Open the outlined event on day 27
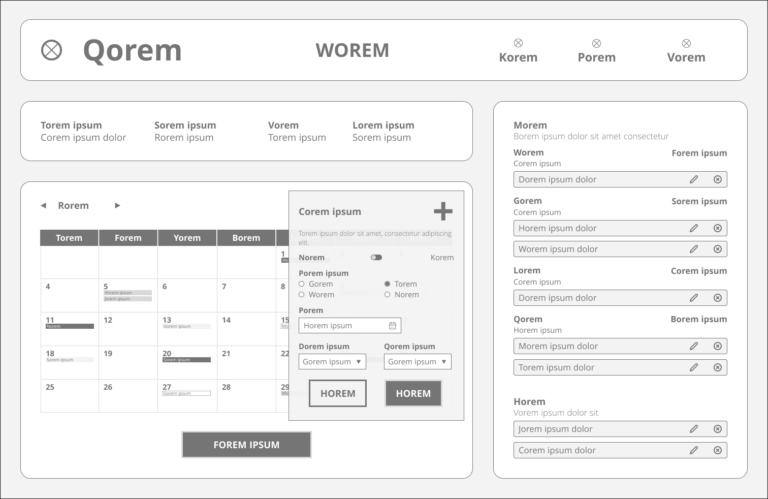 pyautogui.click(x=187, y=393)
